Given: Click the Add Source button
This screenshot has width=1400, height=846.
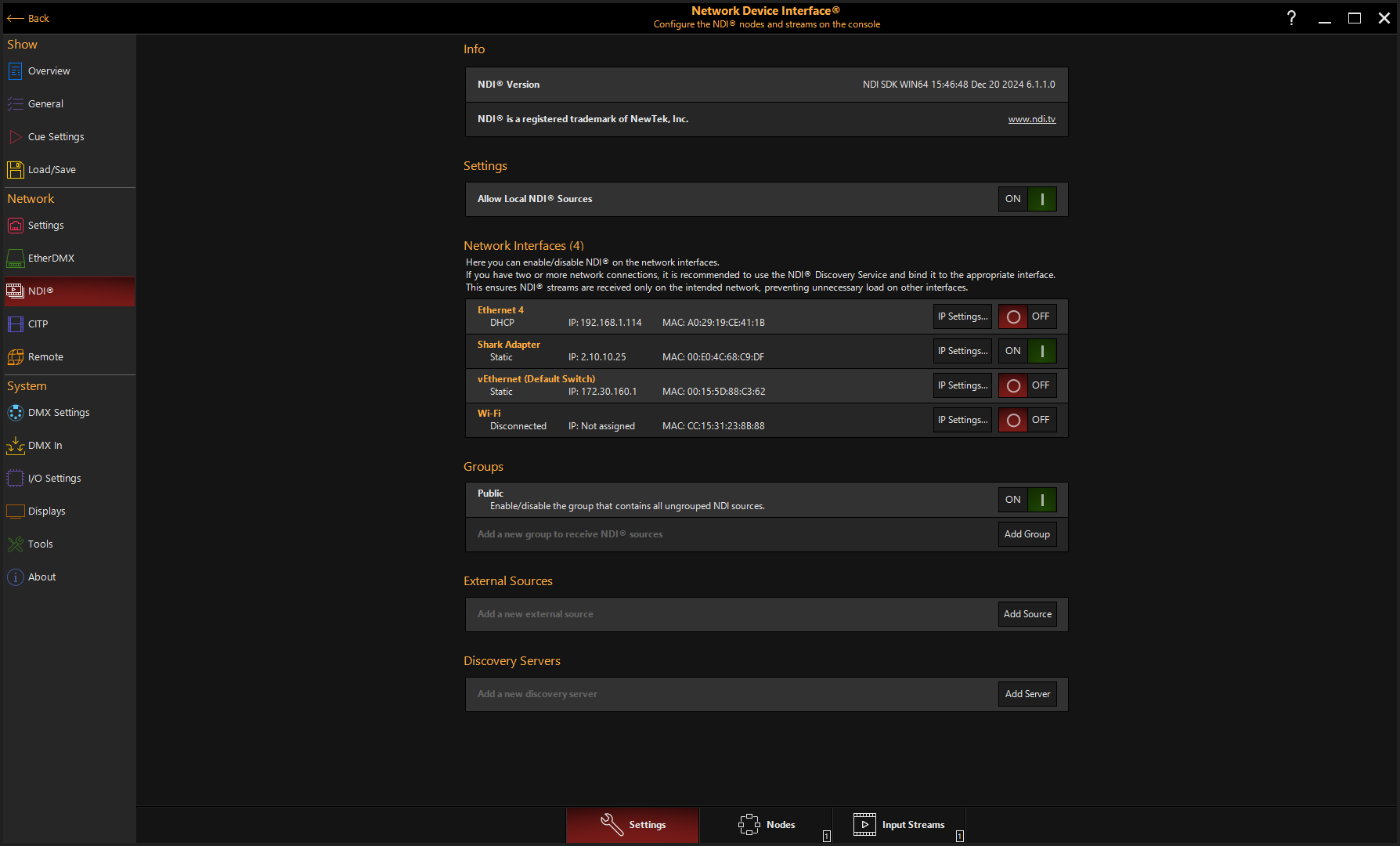Looking at the screenshot, I should (1027, 614).
